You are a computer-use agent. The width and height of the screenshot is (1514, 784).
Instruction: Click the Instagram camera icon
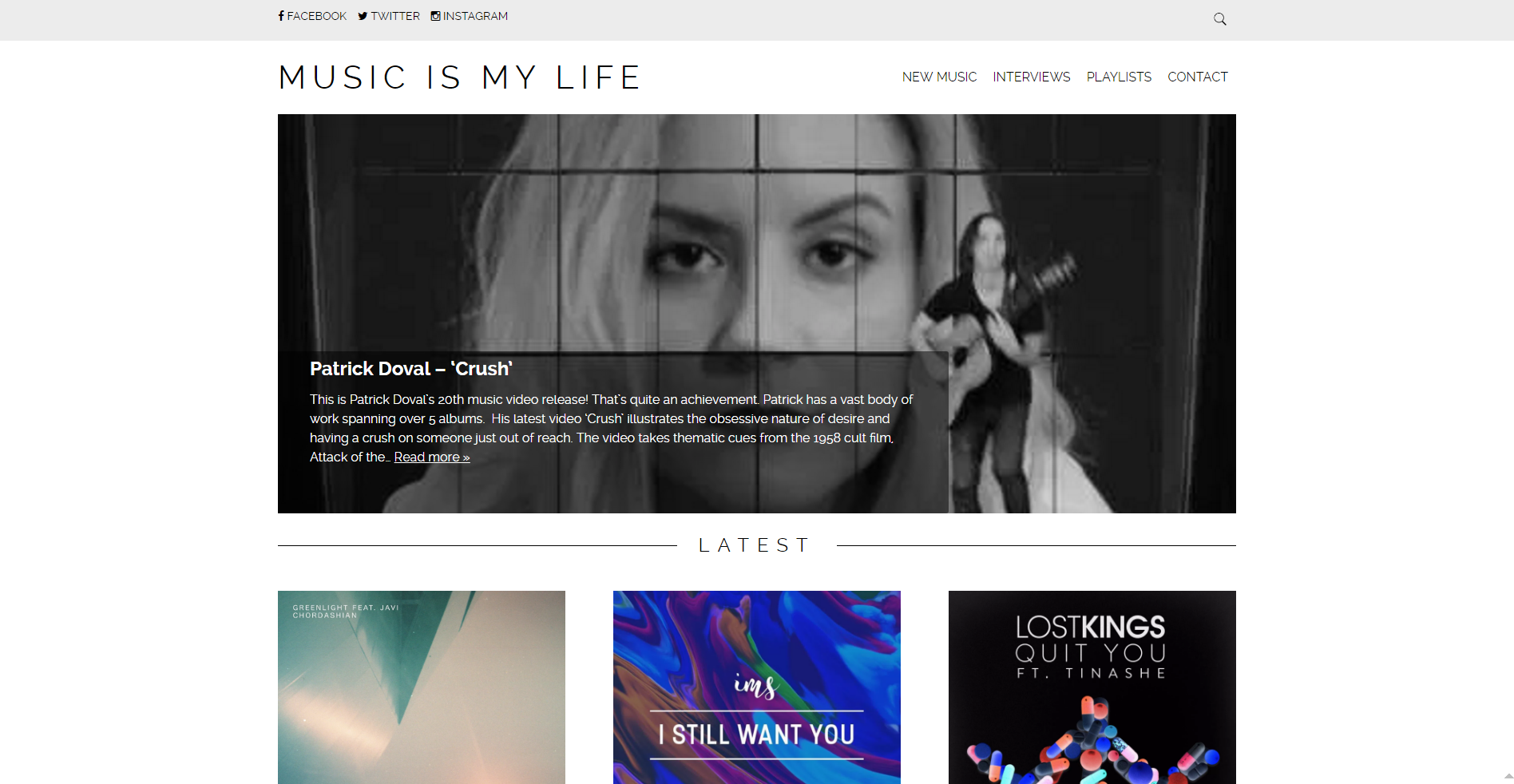435,16
